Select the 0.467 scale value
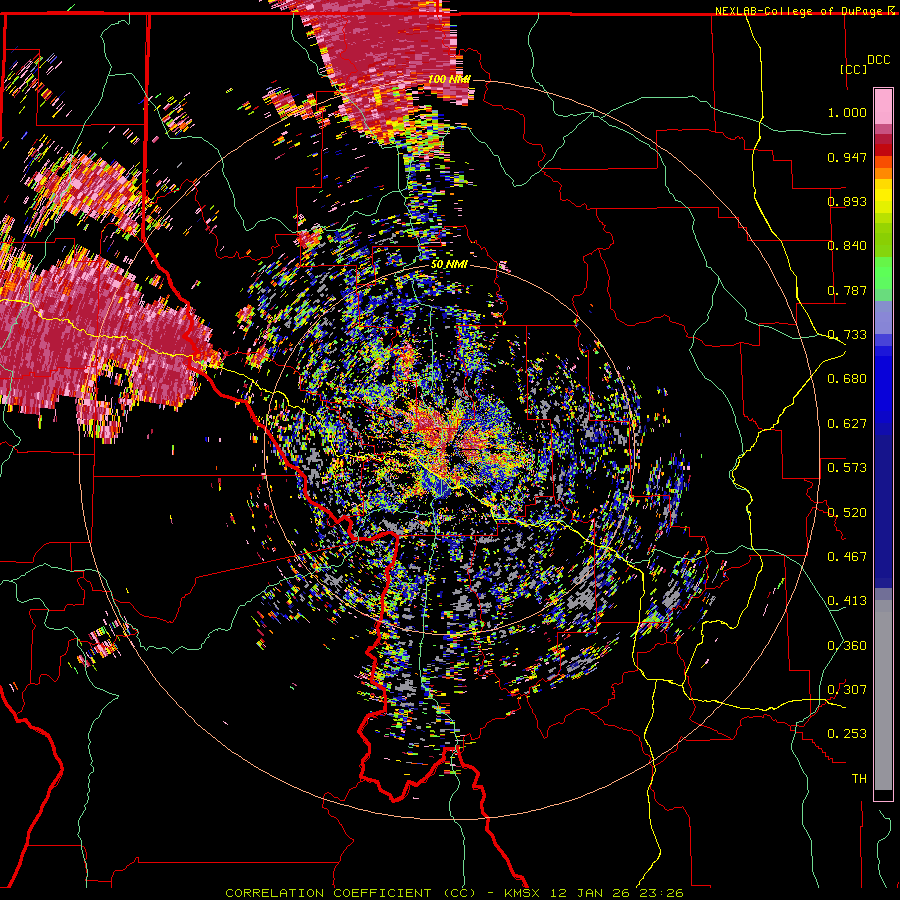The height and width of the screenshot is (900, 900). click(847, 557)
